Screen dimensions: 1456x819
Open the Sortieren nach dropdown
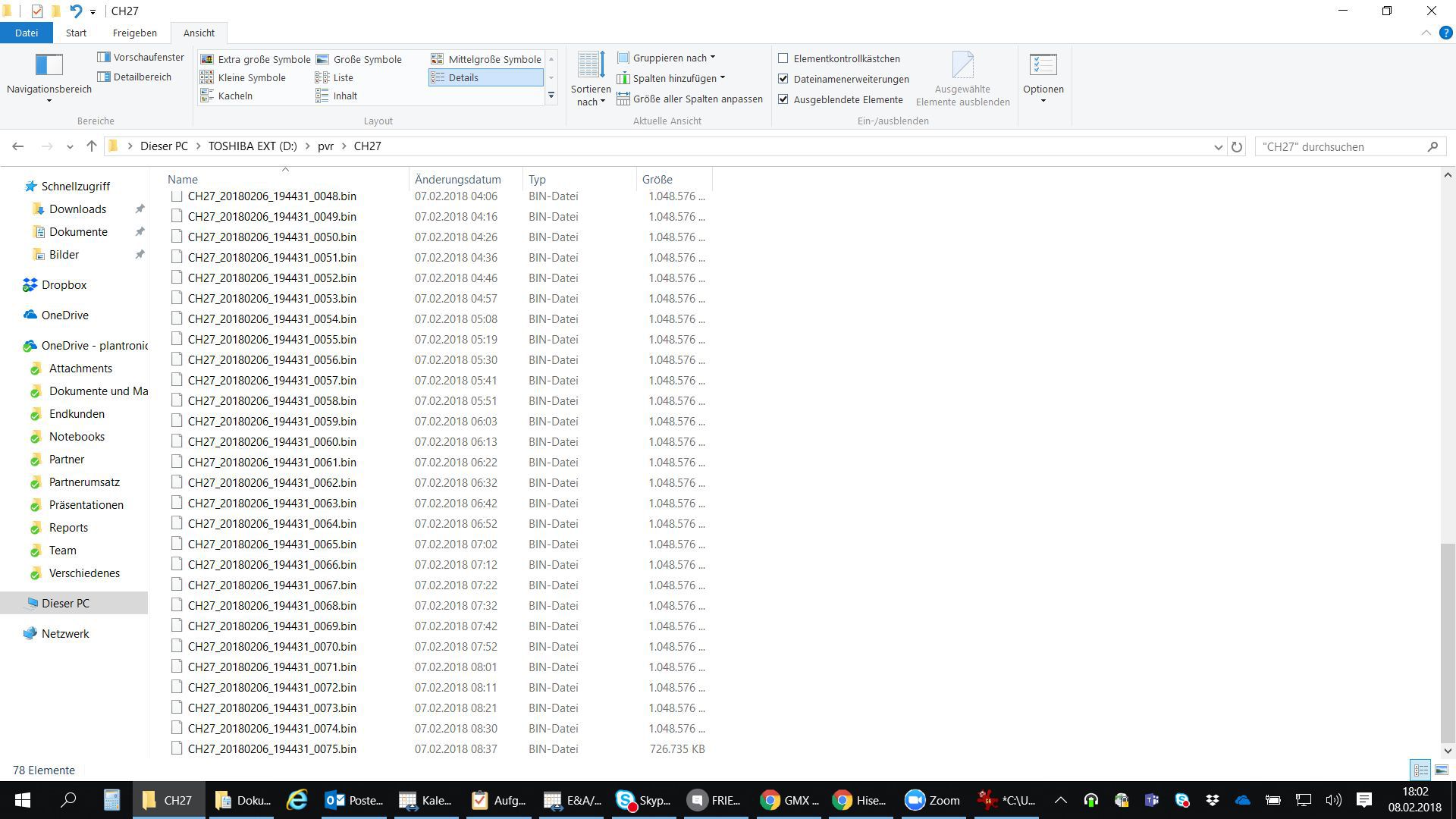point(591,79)
